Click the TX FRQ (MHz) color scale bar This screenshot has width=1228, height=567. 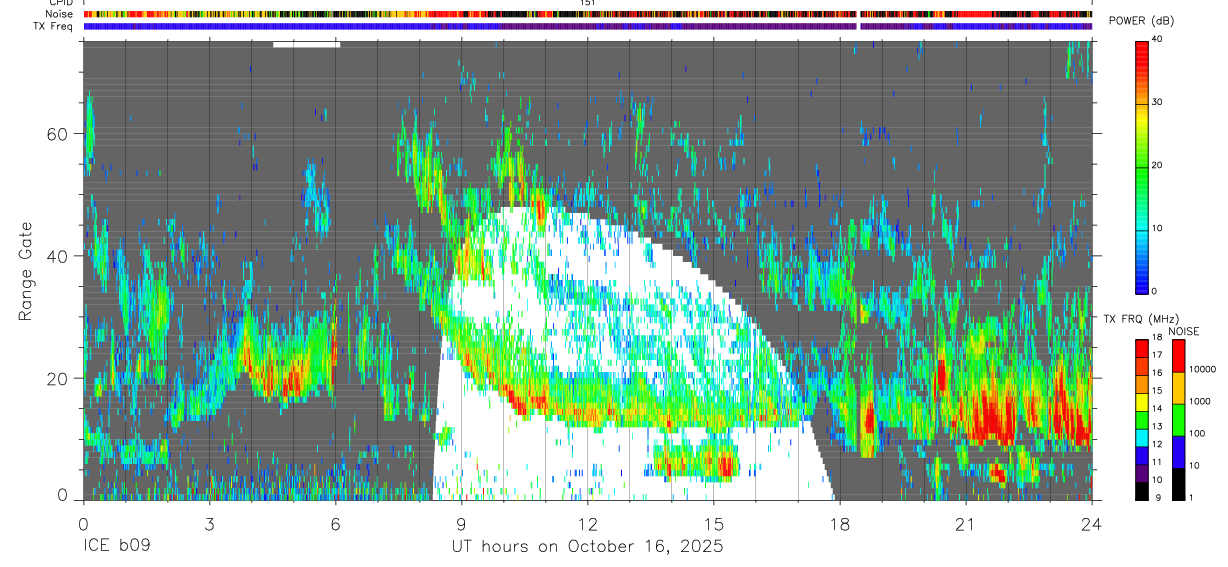[x=1141, y=420]
